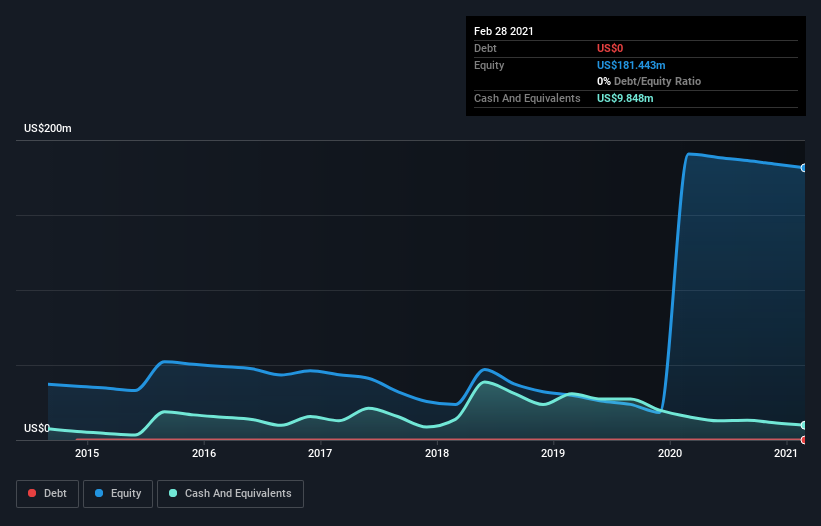Click the US$181.443m equity value
Image resolution: width=821 pixels, height=526 pixels.
point(631,65)
